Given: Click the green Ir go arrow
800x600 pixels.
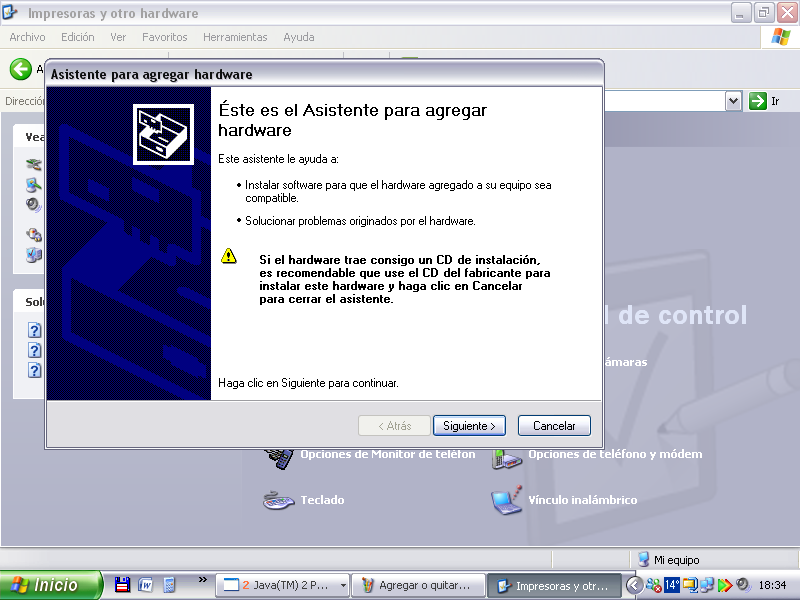Looking at the screenshot, I should point(758,100).
